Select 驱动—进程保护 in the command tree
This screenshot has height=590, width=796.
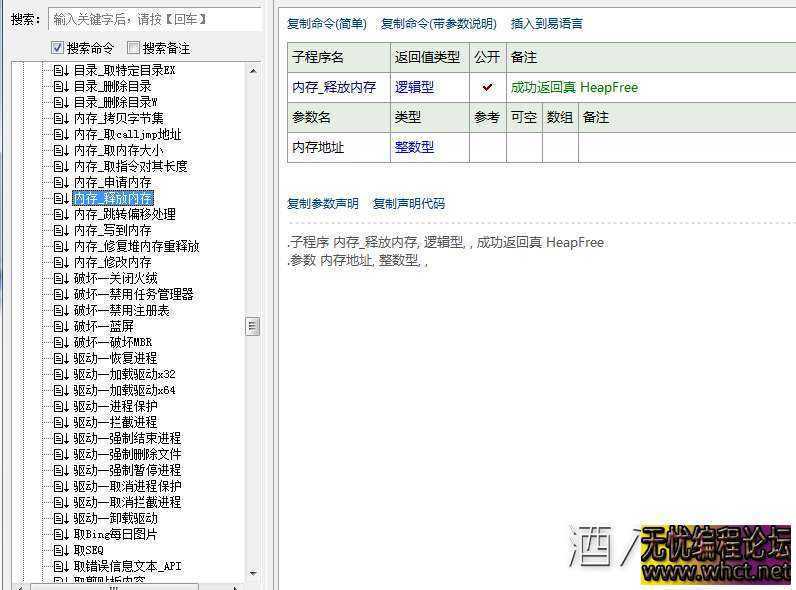115,407
